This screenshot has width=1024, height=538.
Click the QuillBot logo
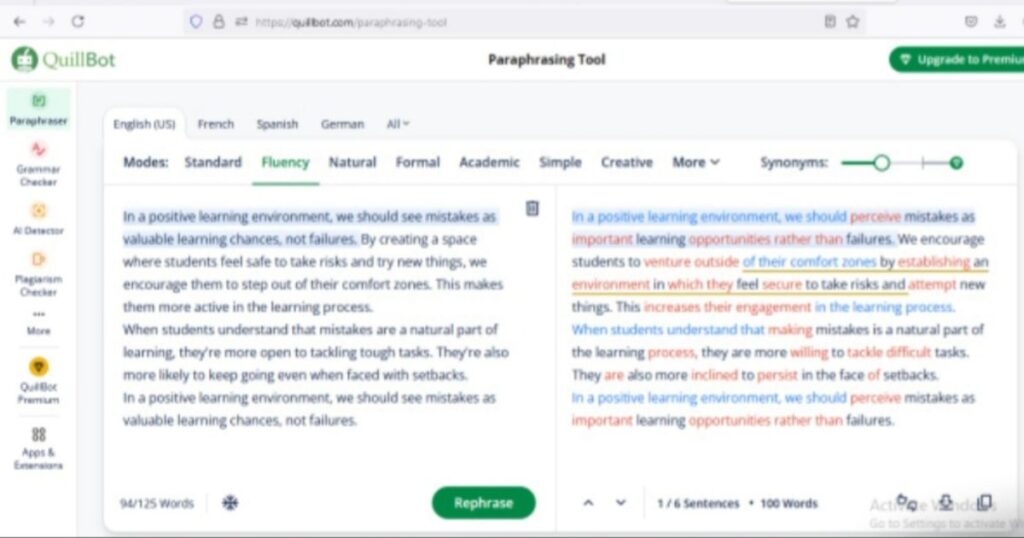tap(63, 59)
